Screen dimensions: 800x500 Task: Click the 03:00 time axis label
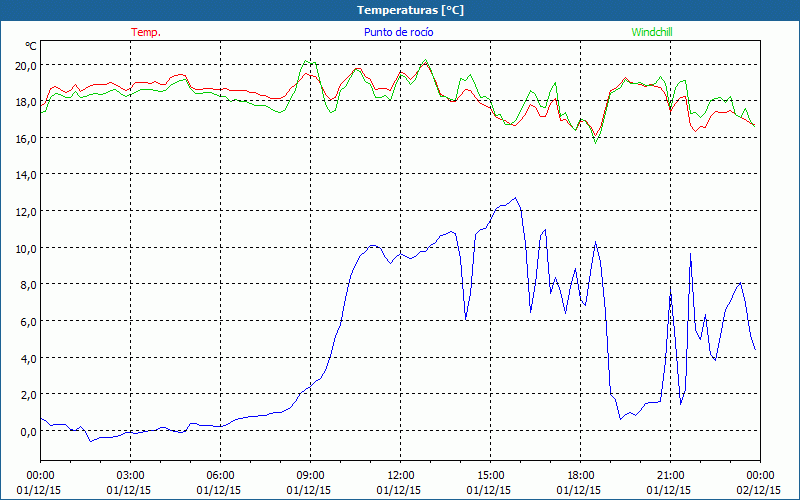tap(130, 476)
